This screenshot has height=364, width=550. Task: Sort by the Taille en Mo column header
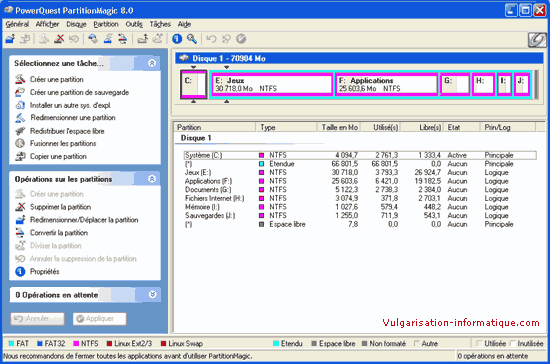coord(339,127)
